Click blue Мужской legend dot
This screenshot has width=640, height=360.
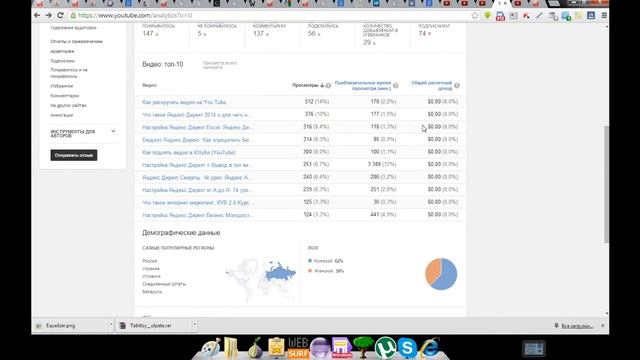310,261
